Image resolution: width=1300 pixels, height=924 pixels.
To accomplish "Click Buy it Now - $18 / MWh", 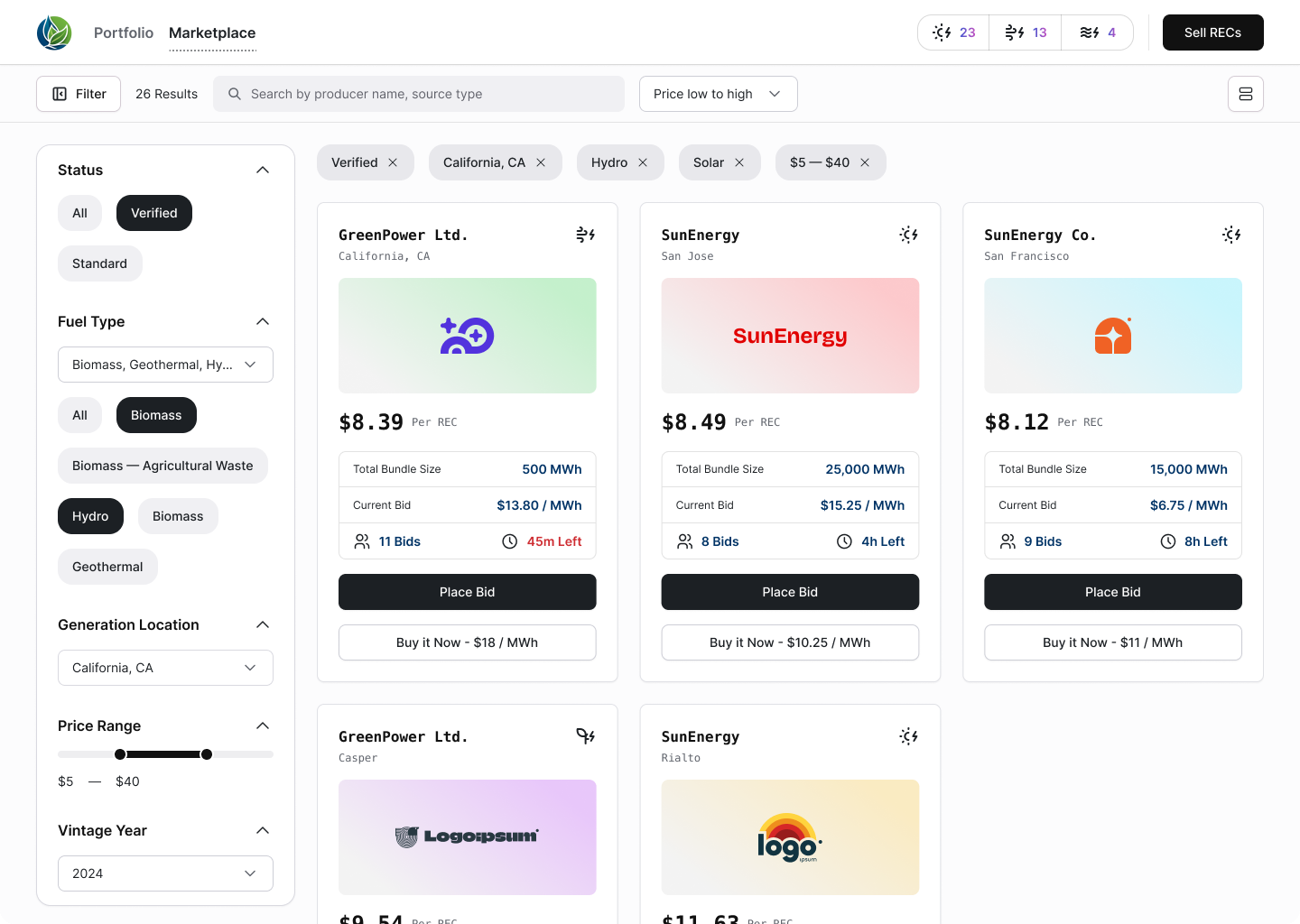I will tap(467, 642).
